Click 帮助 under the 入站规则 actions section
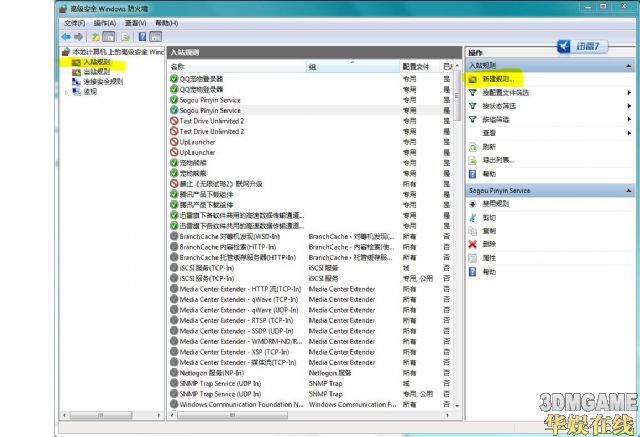This screenshot has width=640, height=437. (489, 174)
